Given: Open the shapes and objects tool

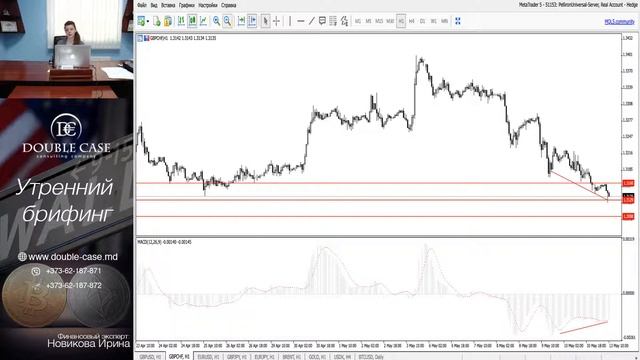Looking at the screenshot, I should (x=344, y=21).
